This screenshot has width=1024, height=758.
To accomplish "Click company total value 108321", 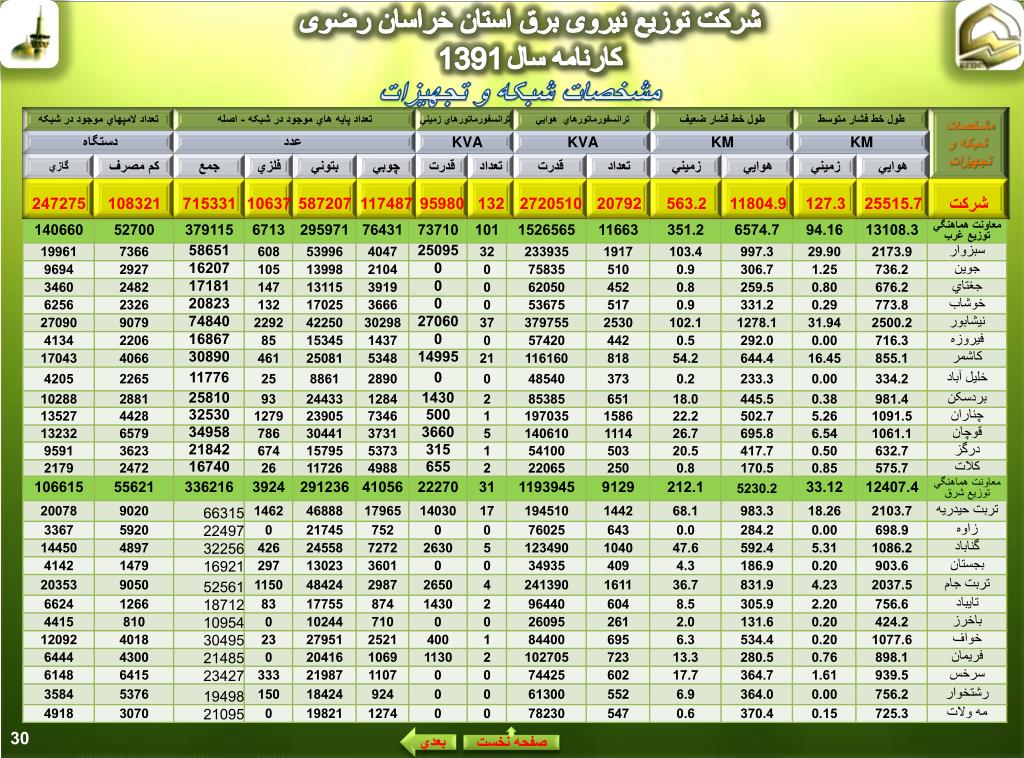I will pos(133,203).
